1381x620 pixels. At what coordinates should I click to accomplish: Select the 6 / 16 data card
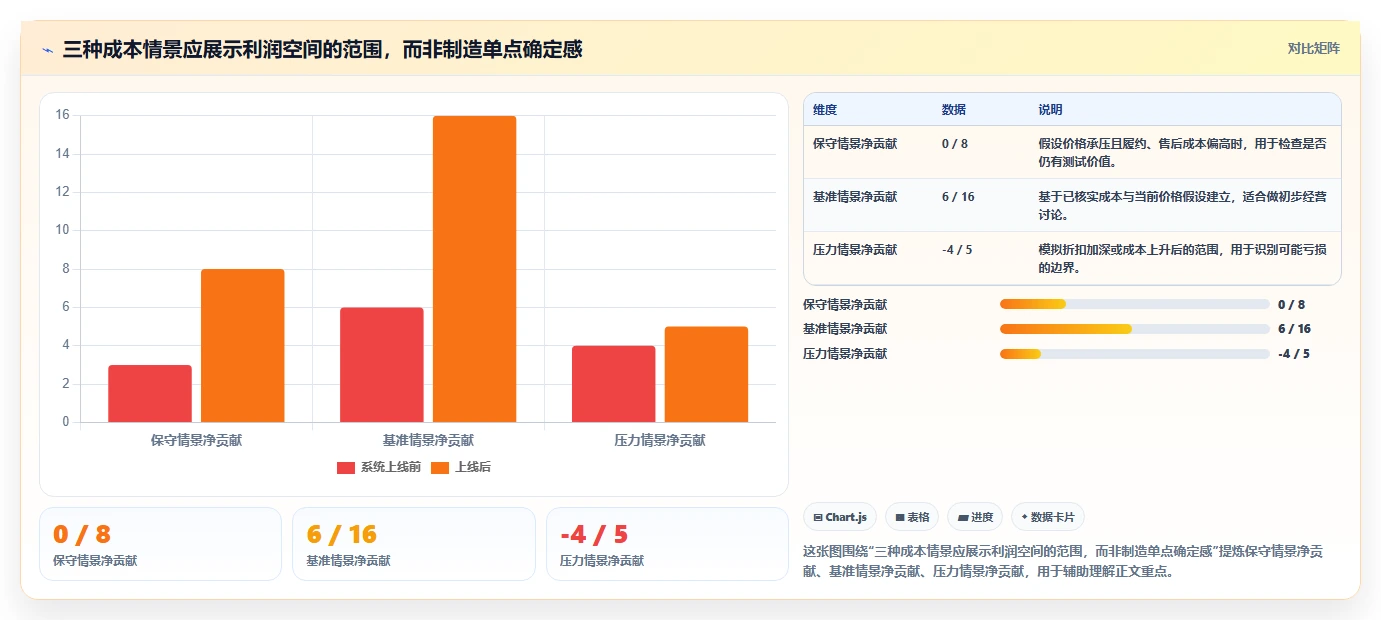[414, 544]
